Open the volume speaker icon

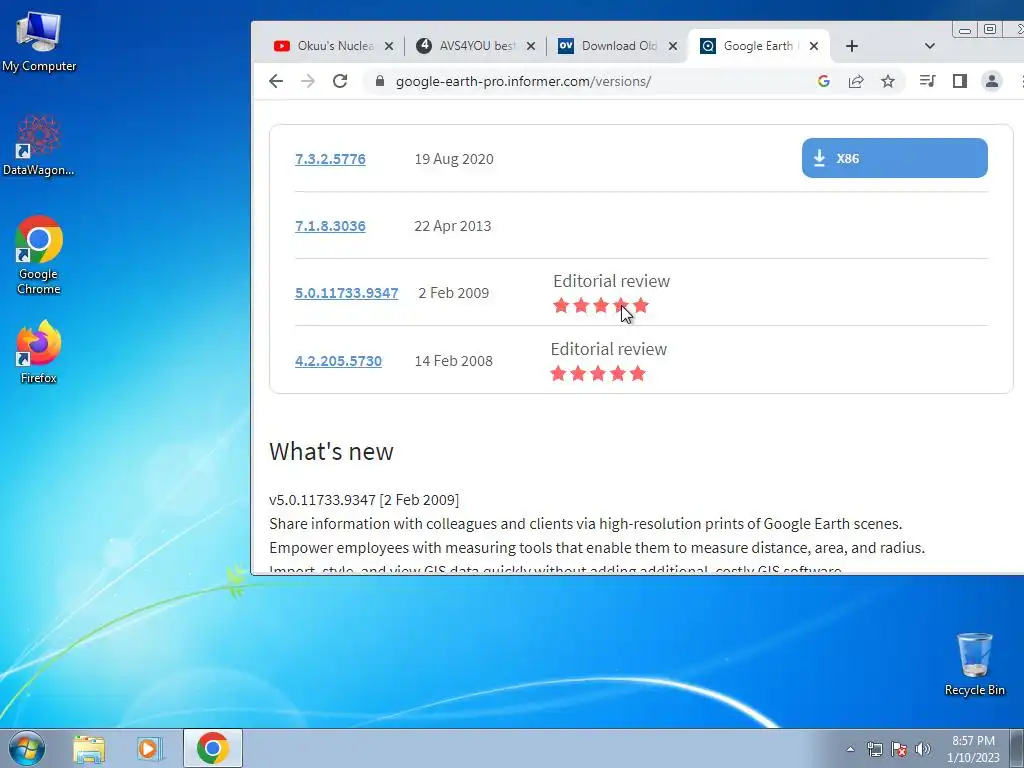[x=923, y=749]
